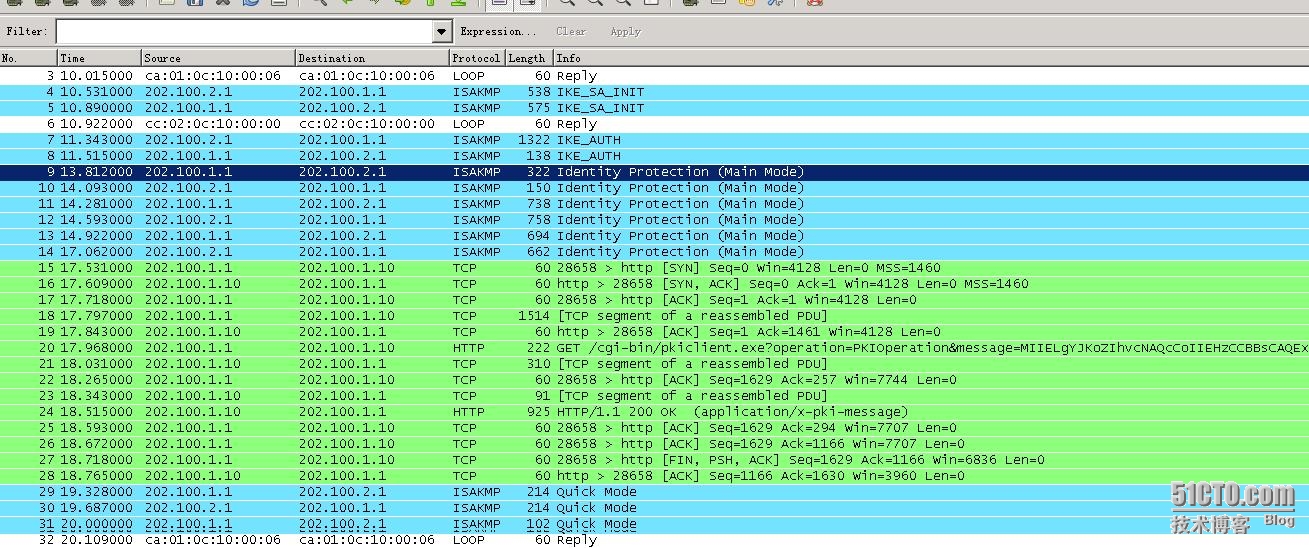Select packet 8 IKE_AUTH with length 138
Image resolution: width=1309 pixels, height=548 pixels.
pyautogui.click(x=654, y=156)
